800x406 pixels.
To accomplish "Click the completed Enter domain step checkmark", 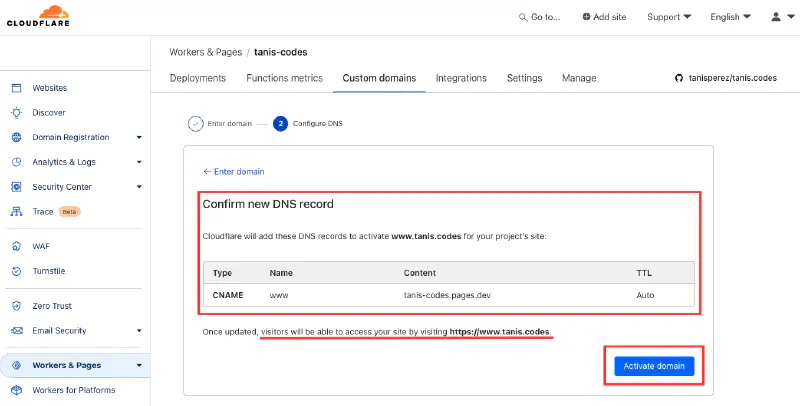I will (195, 124).
